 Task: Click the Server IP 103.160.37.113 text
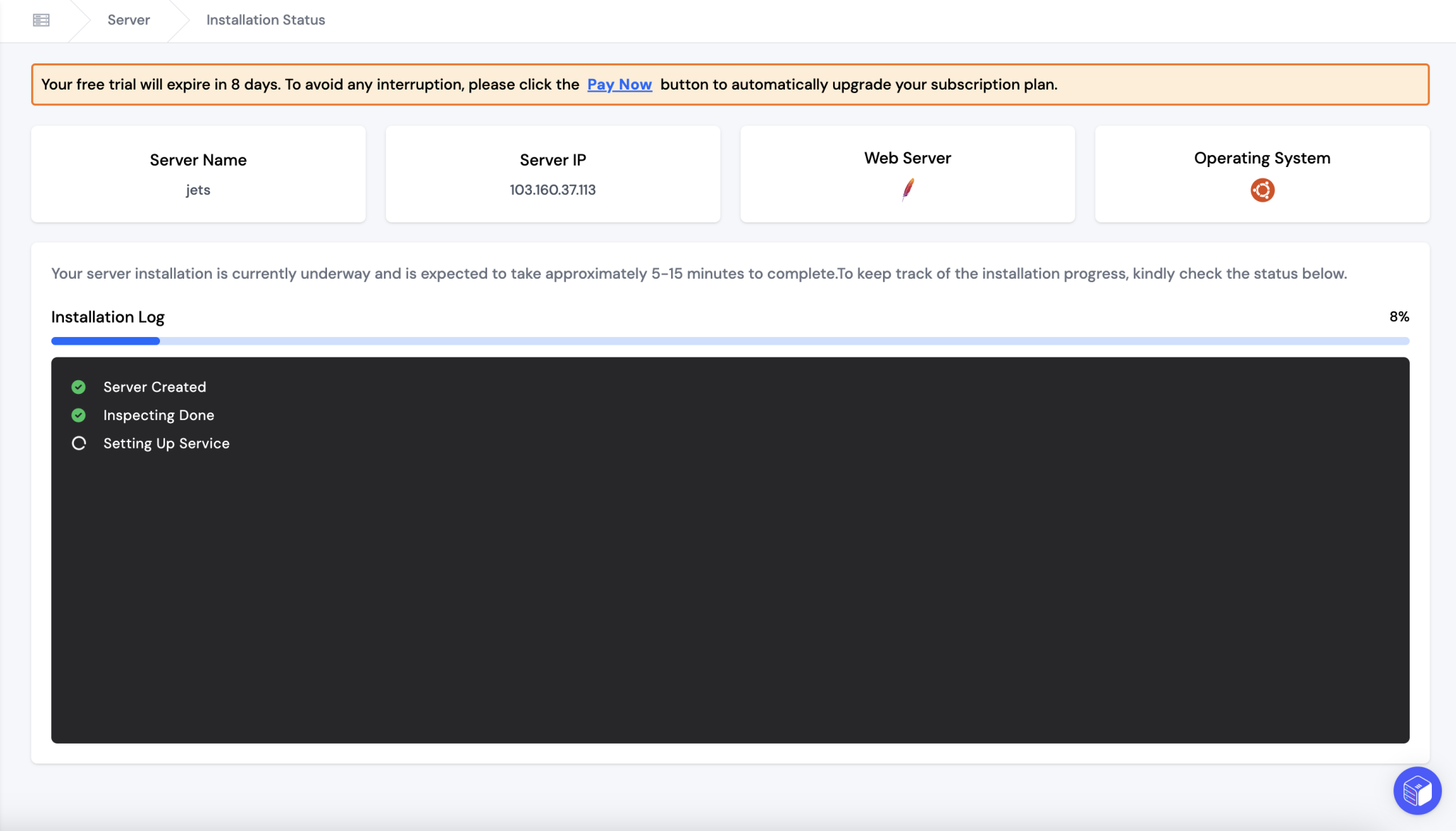click(x=552, y=189)
